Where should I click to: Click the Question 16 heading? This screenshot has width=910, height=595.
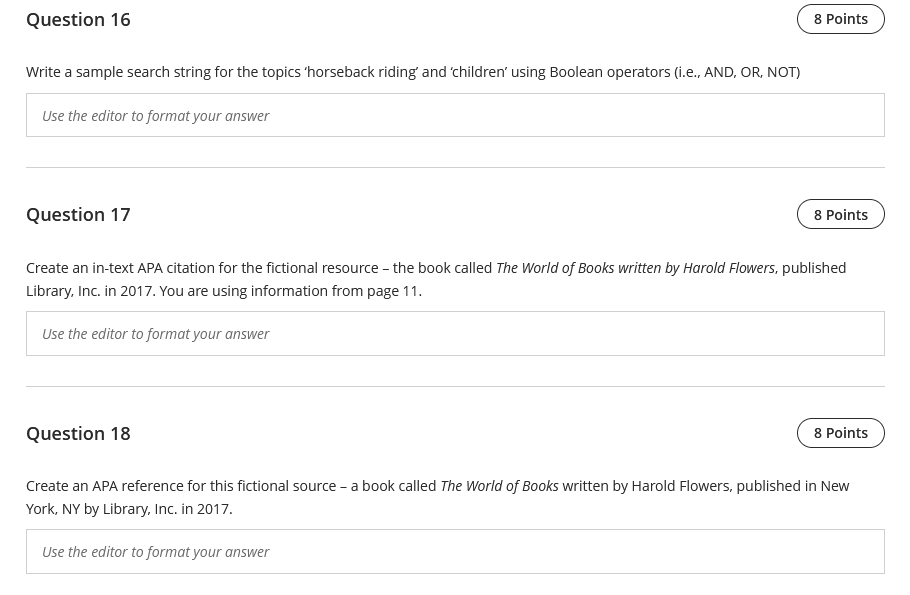click(78, 19)
